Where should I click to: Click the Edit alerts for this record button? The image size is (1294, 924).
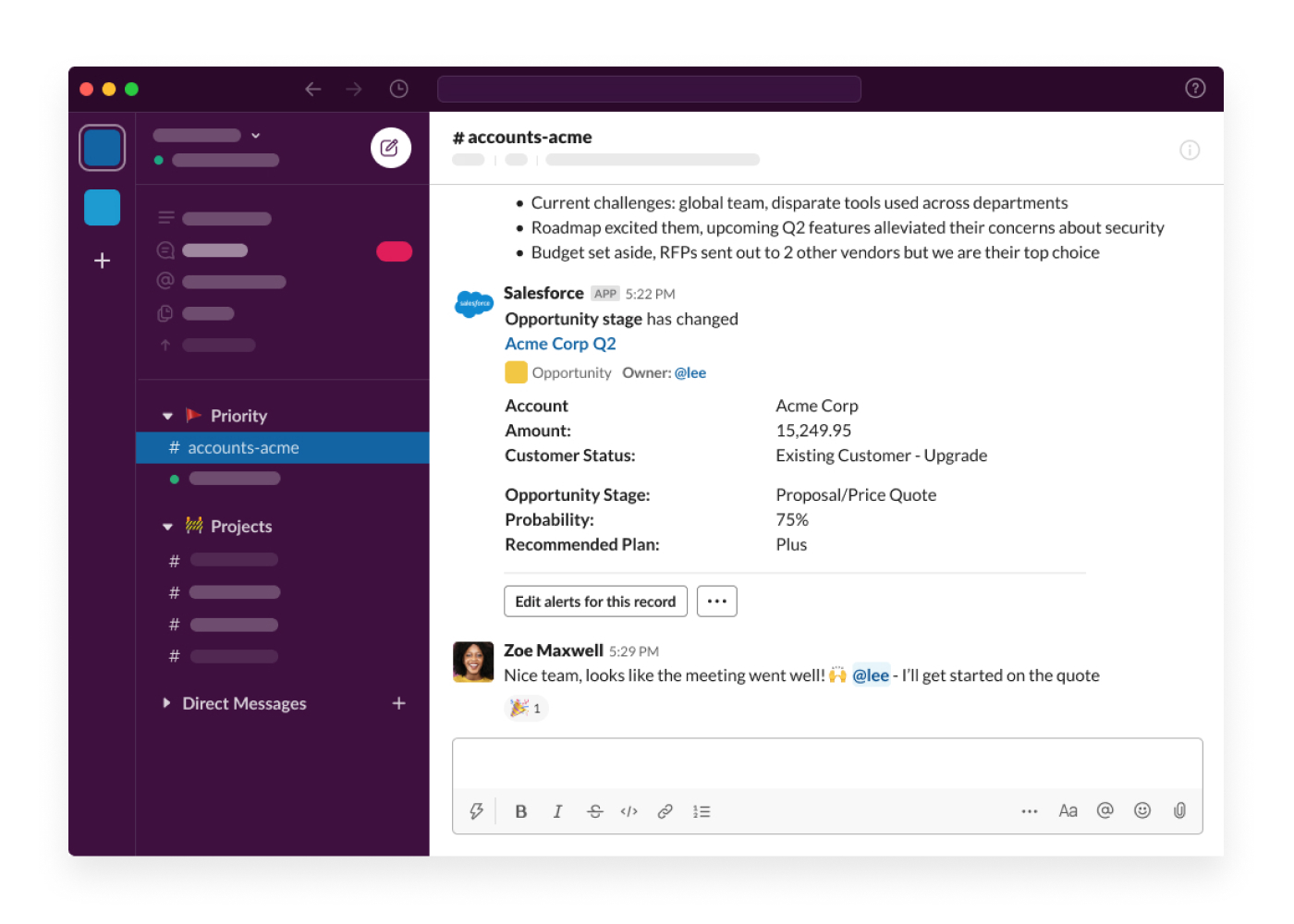tap(595, 601)
